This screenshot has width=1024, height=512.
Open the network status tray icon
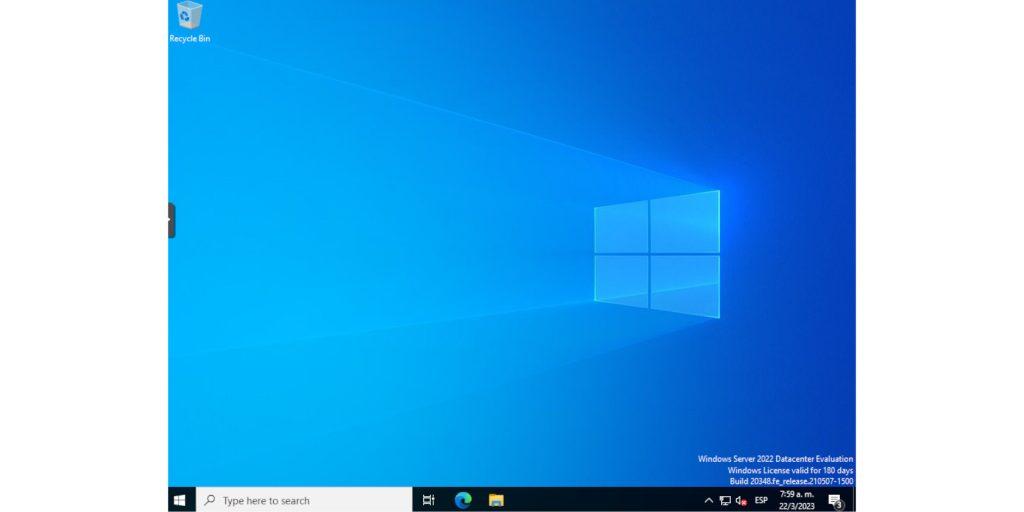point(725,501)
